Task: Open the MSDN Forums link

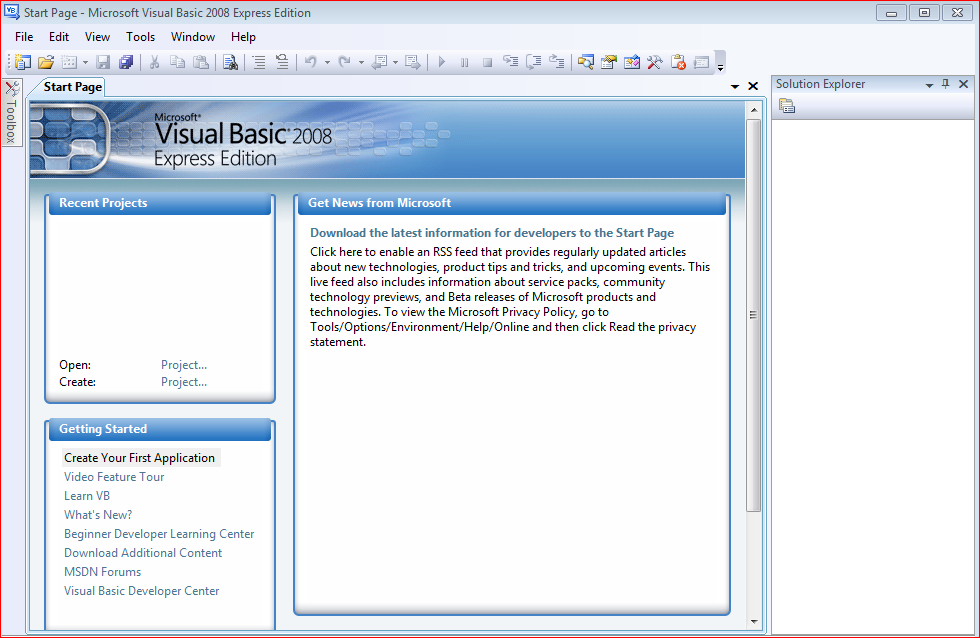Action: coord(102,572)
